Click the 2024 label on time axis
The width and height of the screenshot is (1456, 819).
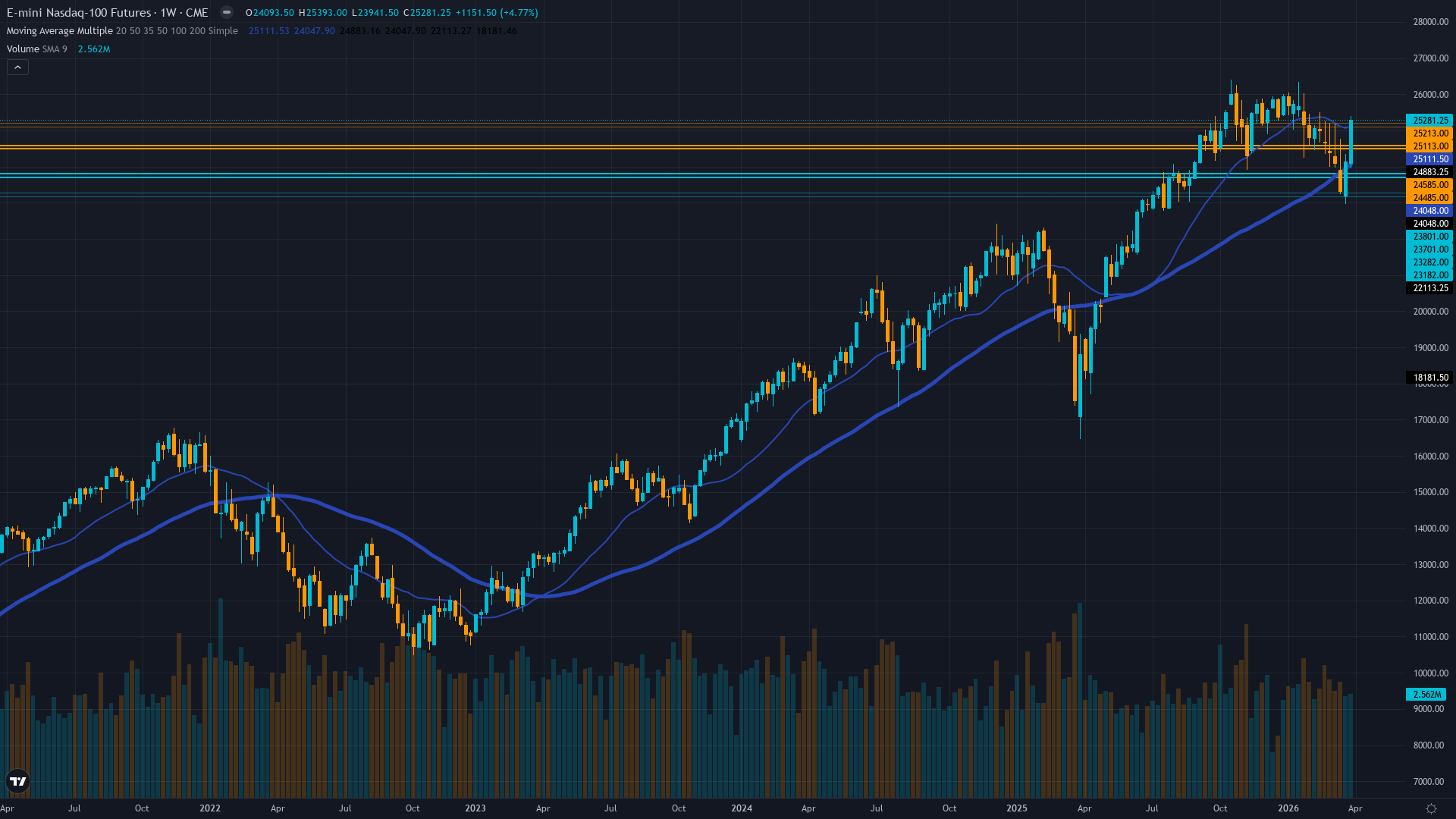pyautogui.click(x=742, y=808)
